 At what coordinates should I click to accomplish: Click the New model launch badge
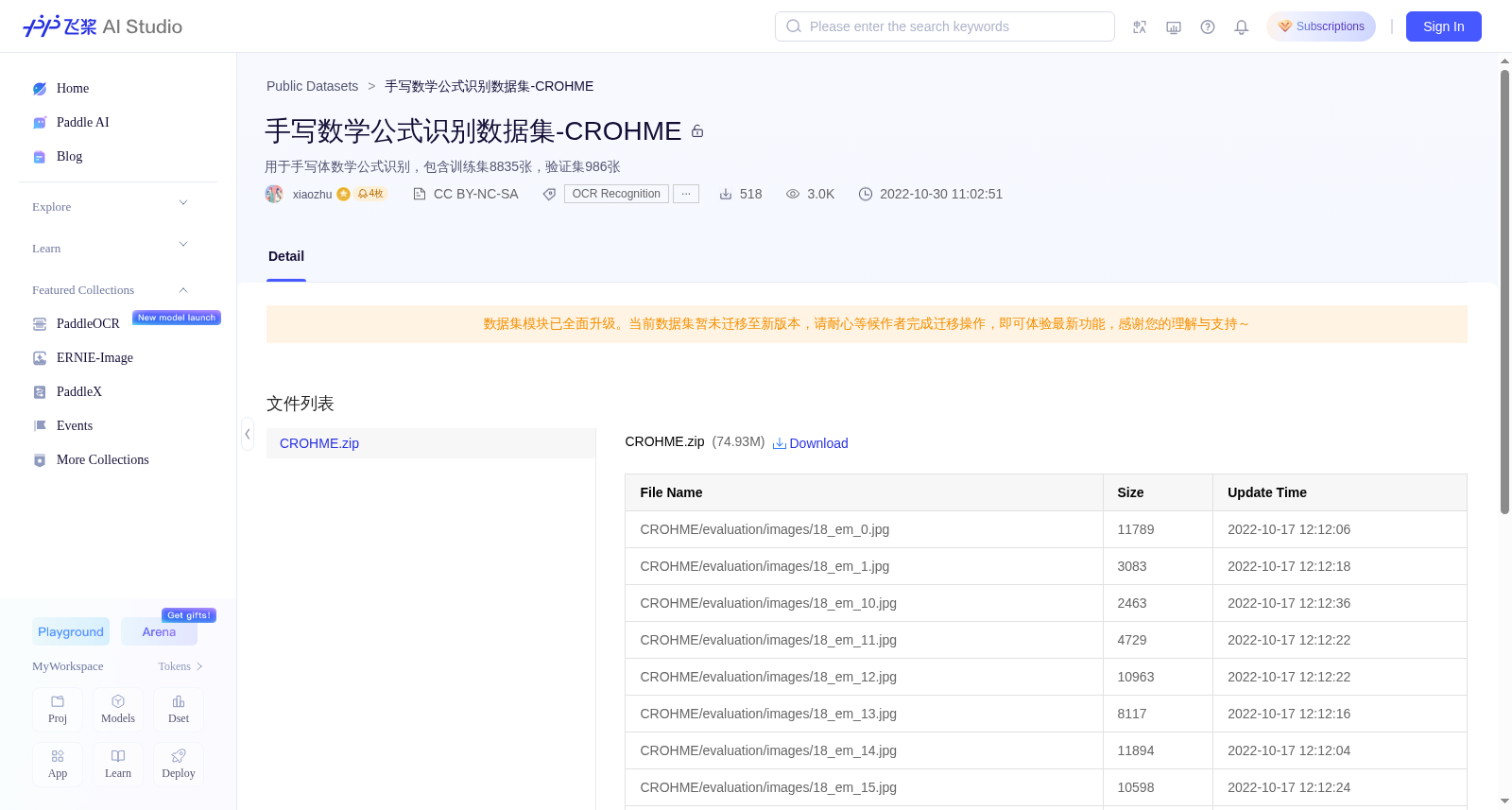(x=177, y=318)
